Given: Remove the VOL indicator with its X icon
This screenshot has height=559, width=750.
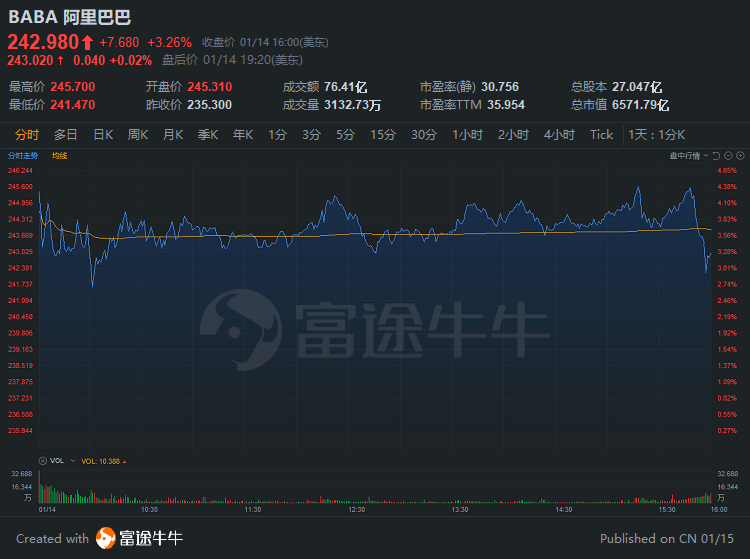Looking at the screenshot, I should point(43,461).
